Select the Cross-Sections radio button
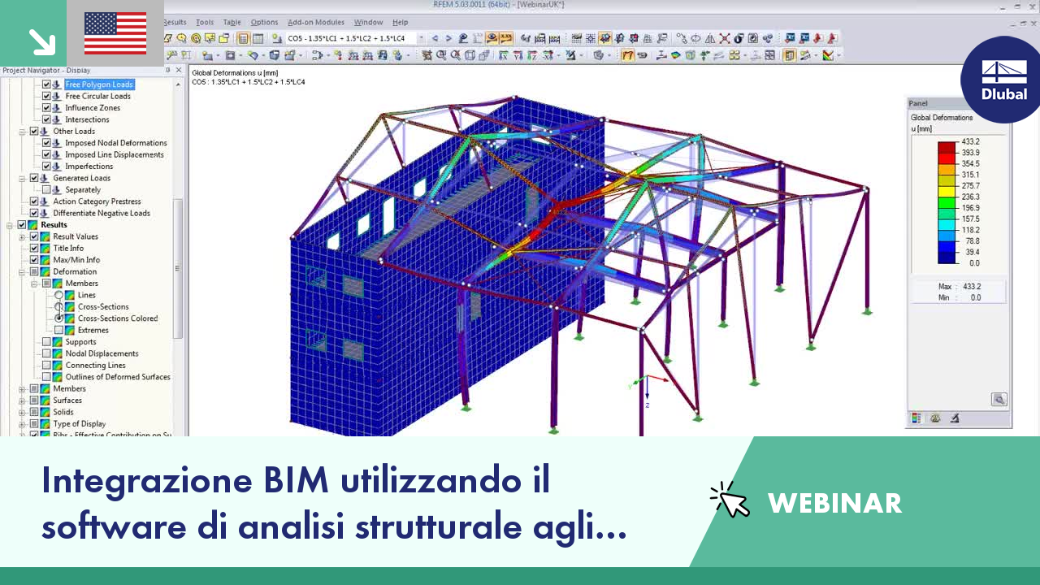The width and height of the screenshot is (1040, 585). pos(59,307)
